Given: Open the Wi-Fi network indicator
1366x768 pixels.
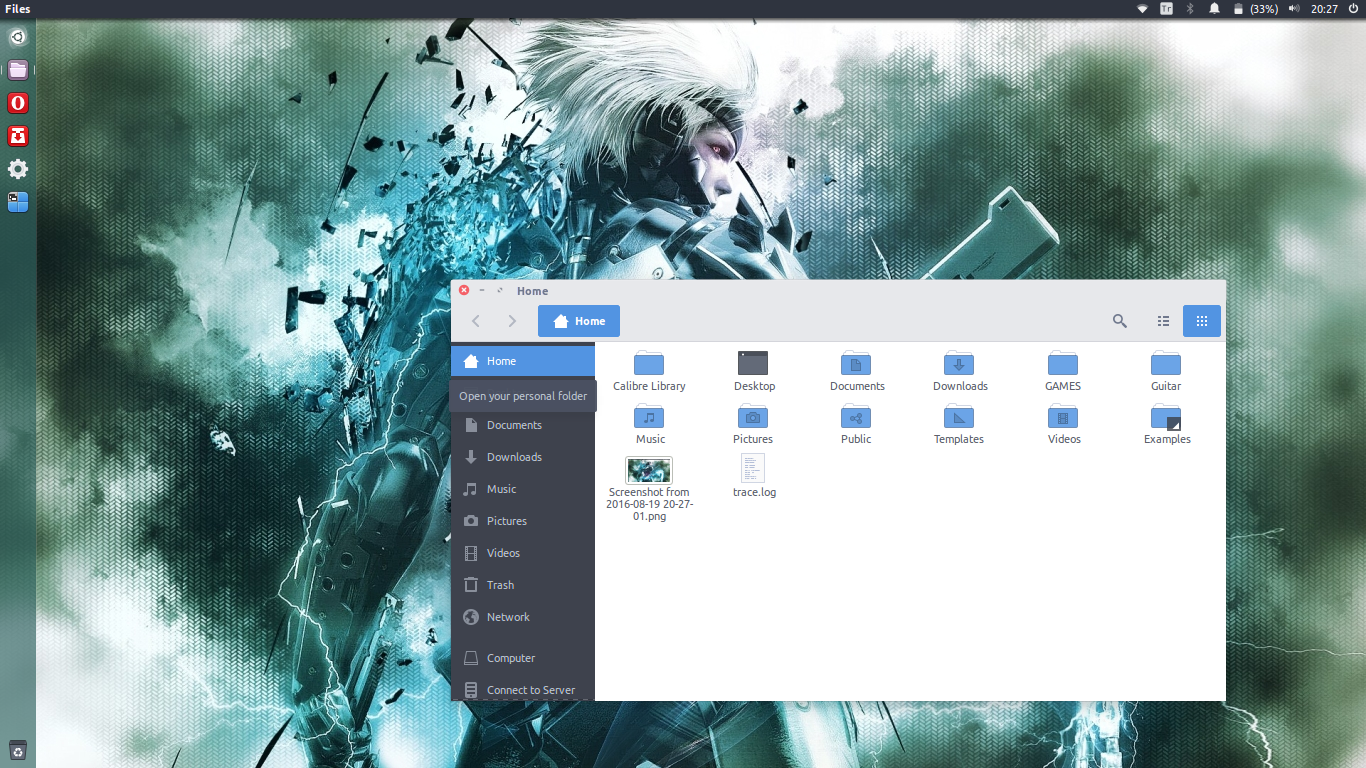Looking at the screenshot, I should [x=1142, y=9].
